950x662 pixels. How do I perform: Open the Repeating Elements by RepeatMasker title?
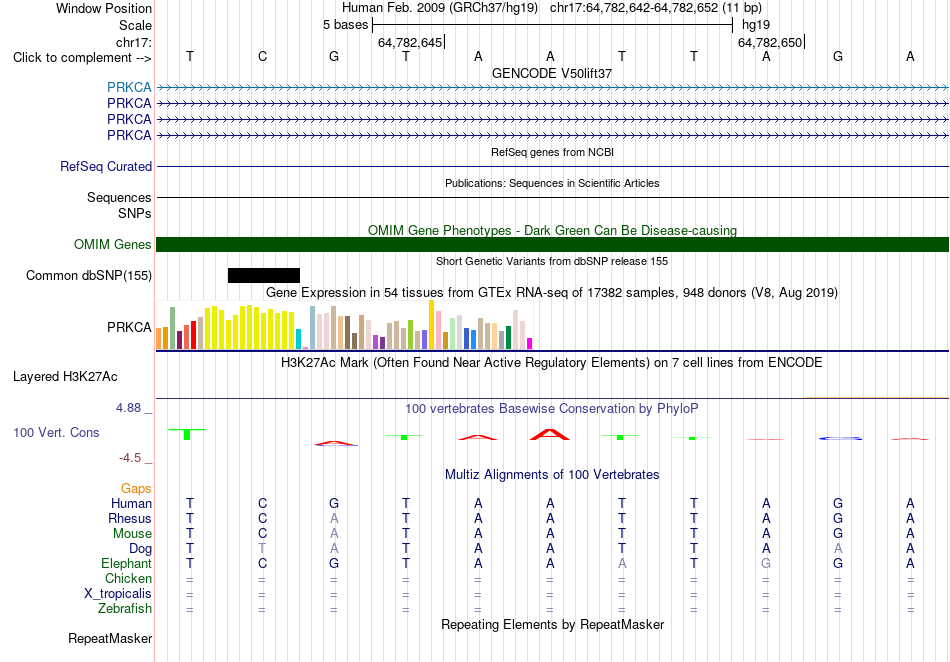point(552,624)
